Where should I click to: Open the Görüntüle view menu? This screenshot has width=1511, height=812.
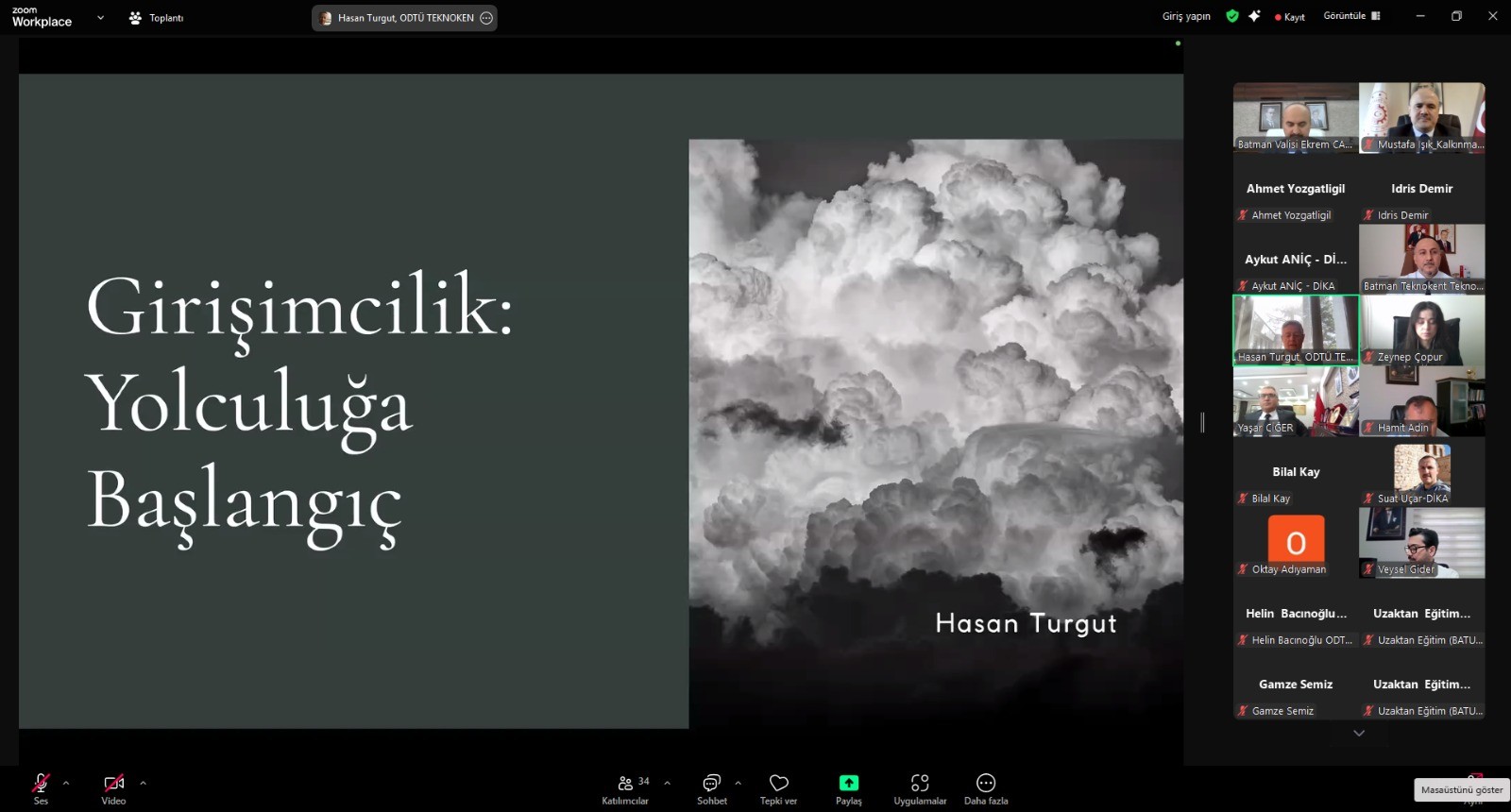(1351, 16)
